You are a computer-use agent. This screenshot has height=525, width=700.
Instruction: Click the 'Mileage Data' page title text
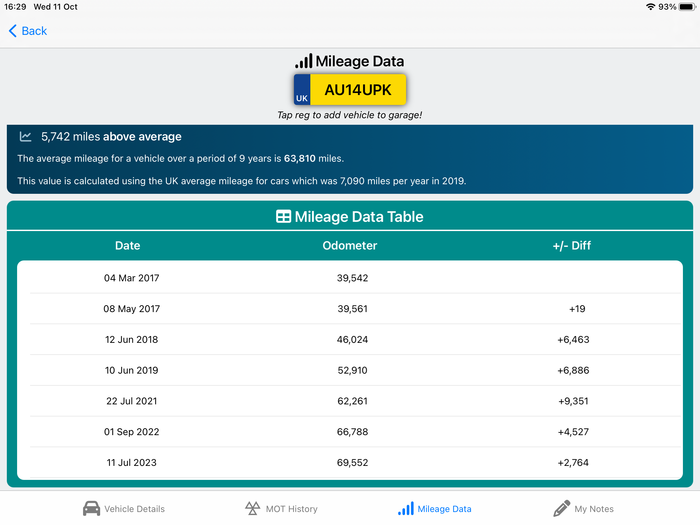(360, 61)
